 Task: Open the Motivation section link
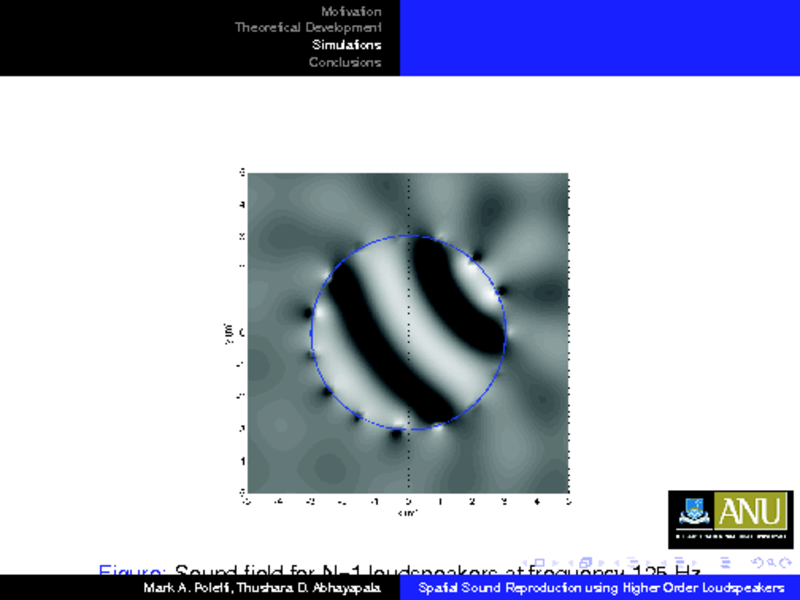click(351, 11)
